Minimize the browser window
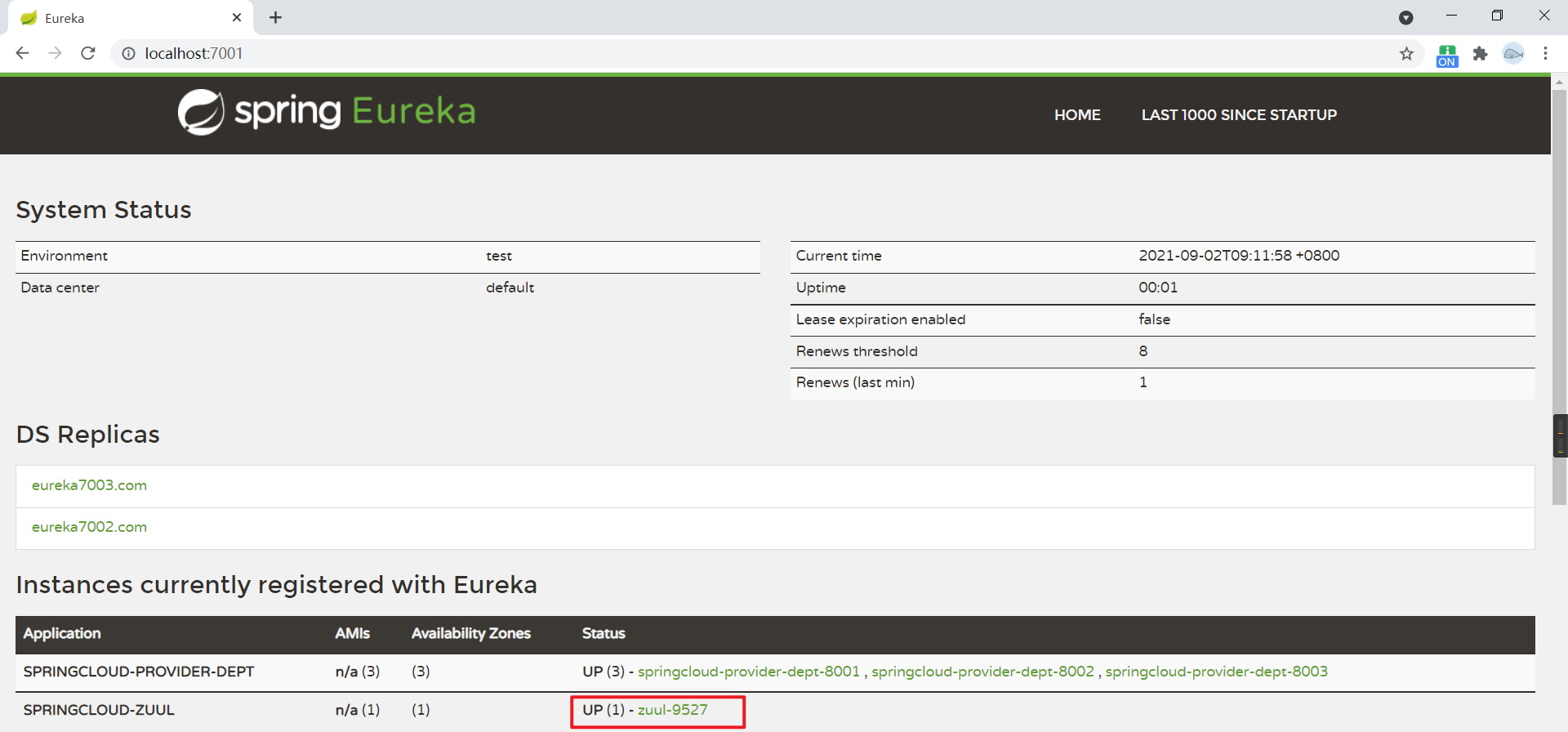1568x732 pixels. (1451, 16)
